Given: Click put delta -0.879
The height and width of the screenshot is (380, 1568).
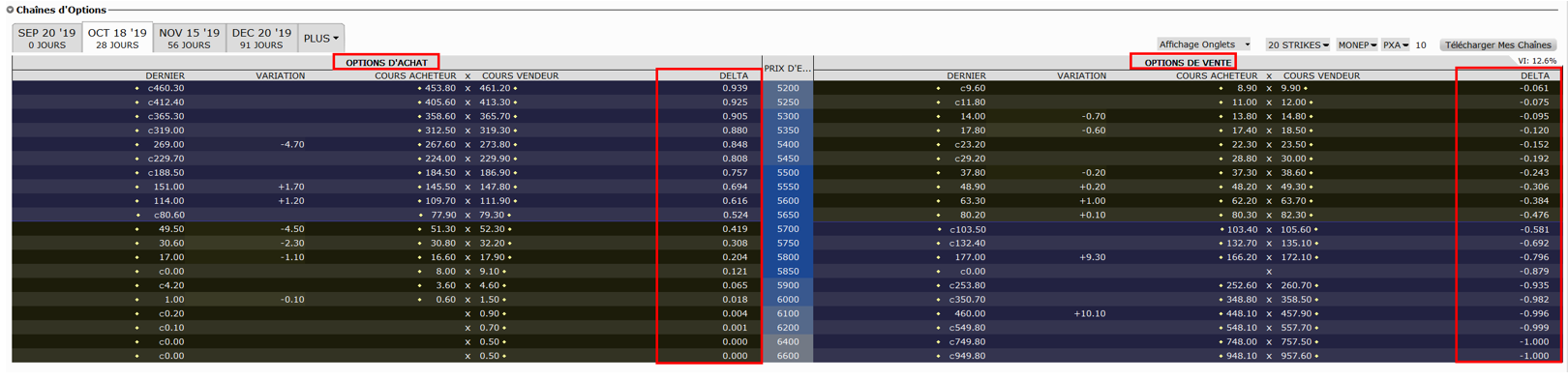Looking at the screenshot, I should click(x=1534, y=272).
